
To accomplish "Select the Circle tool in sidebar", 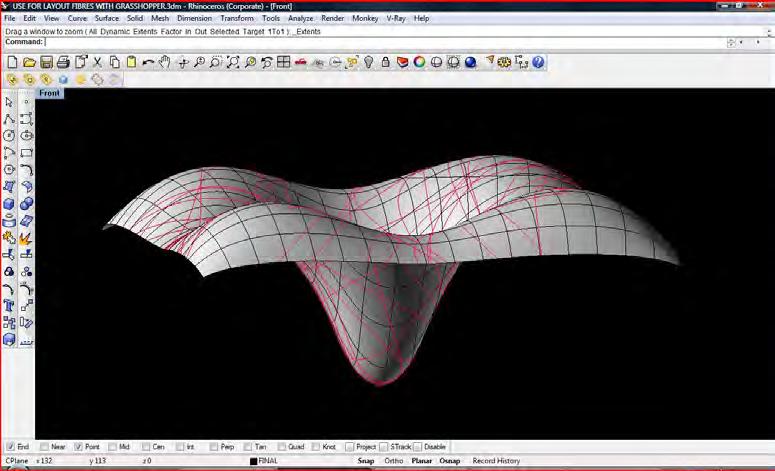I will (x=10, y=135).
